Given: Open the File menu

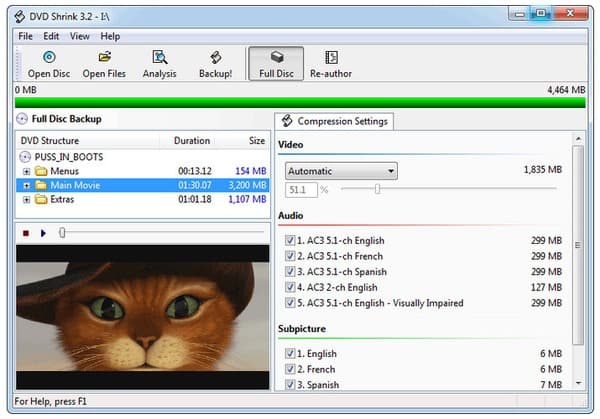Looking at the screenshot, I should coord(25,36).
